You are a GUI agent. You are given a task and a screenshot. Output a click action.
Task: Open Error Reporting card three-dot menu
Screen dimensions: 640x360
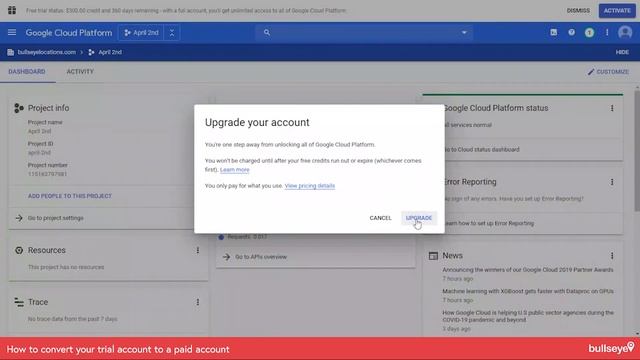[612, 182]
